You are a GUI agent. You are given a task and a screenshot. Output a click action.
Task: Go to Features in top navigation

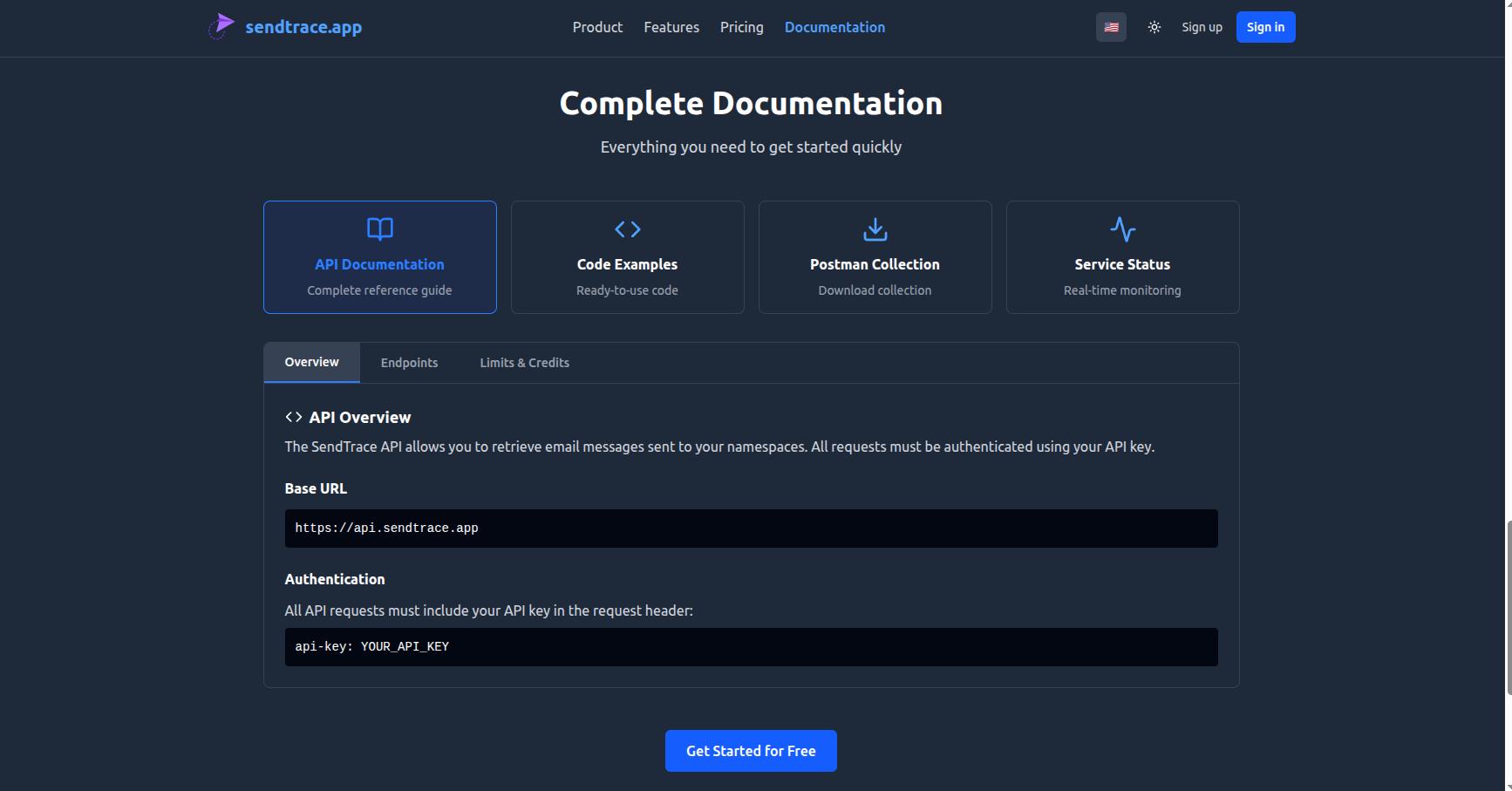671,27
